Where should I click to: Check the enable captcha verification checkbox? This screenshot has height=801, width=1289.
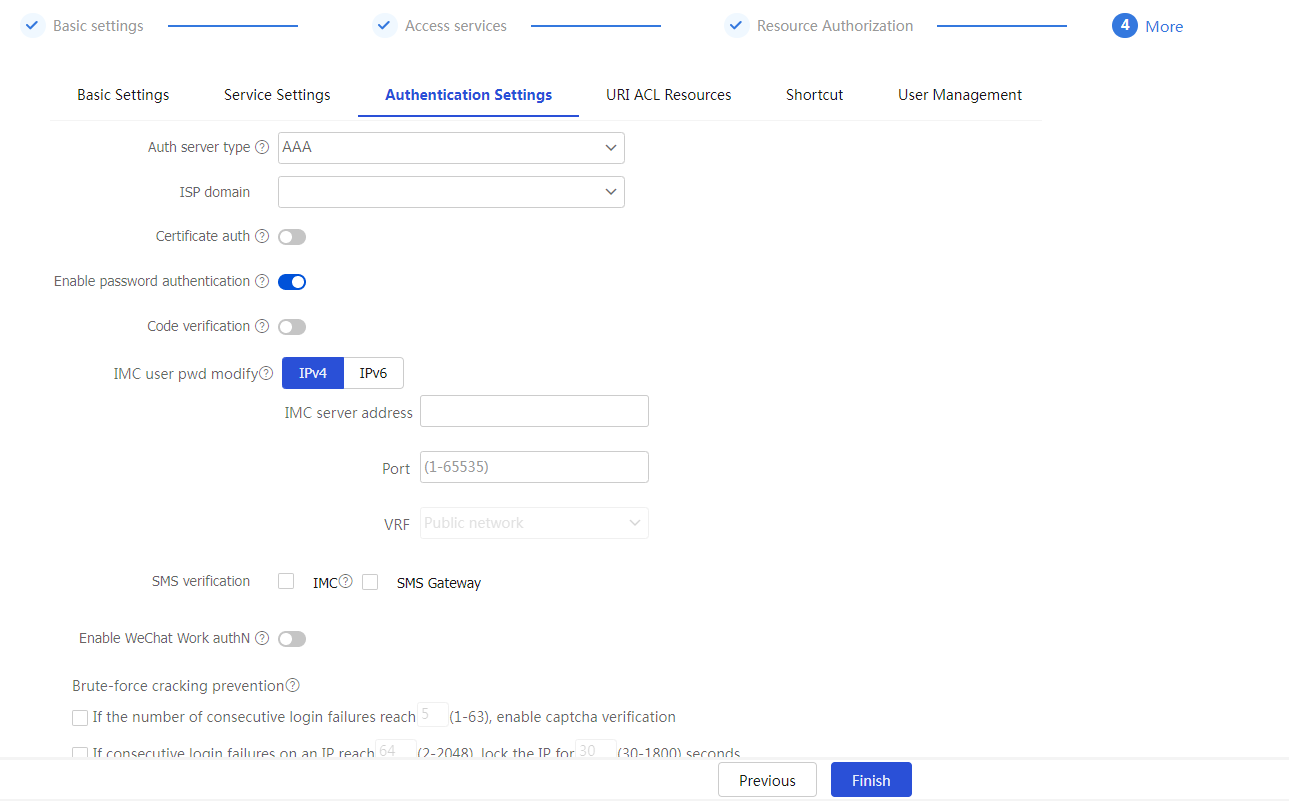80,718
